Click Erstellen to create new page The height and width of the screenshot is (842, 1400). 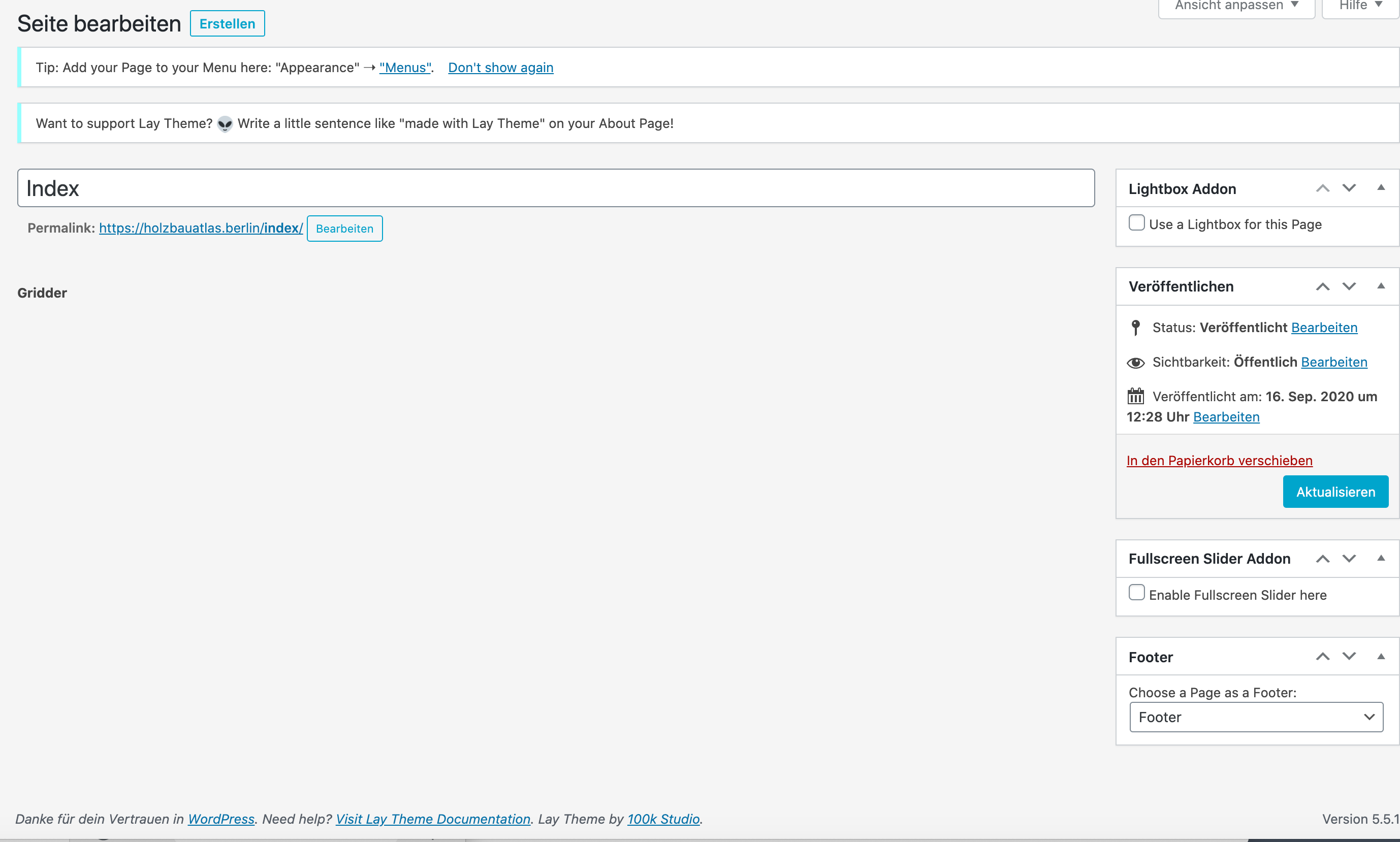click(227, 24)
